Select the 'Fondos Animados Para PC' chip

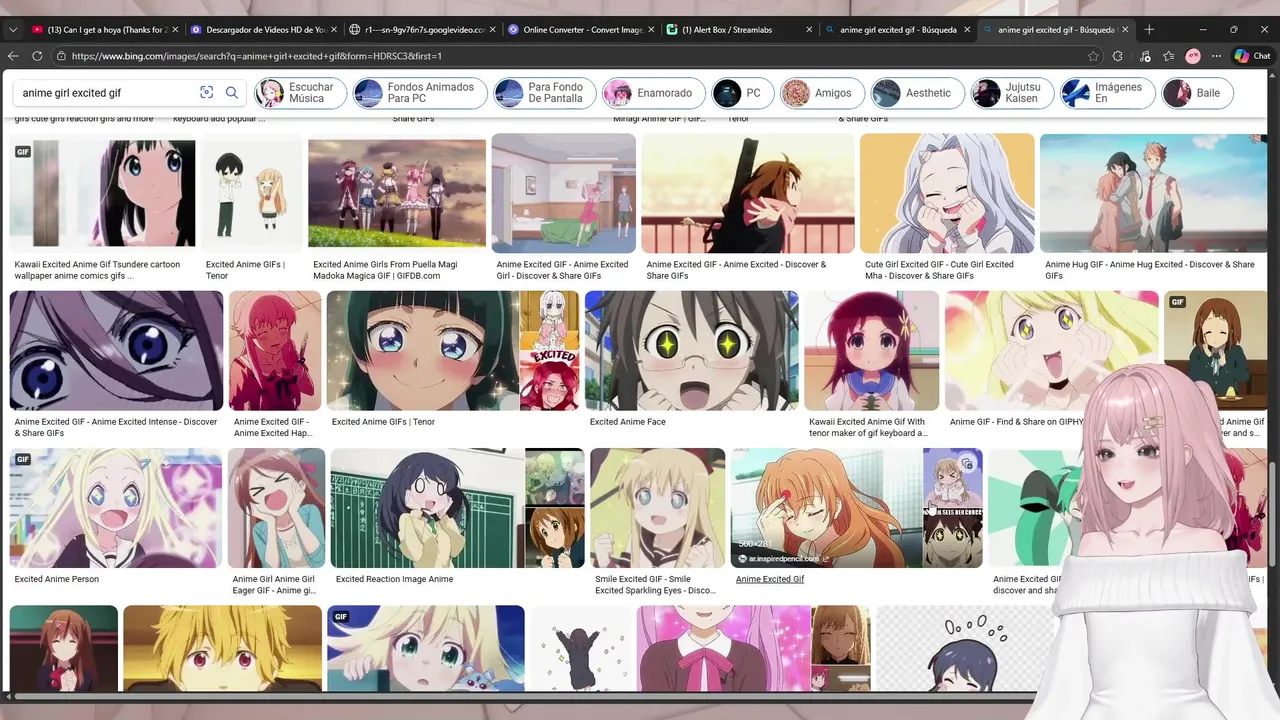point(420,93)
